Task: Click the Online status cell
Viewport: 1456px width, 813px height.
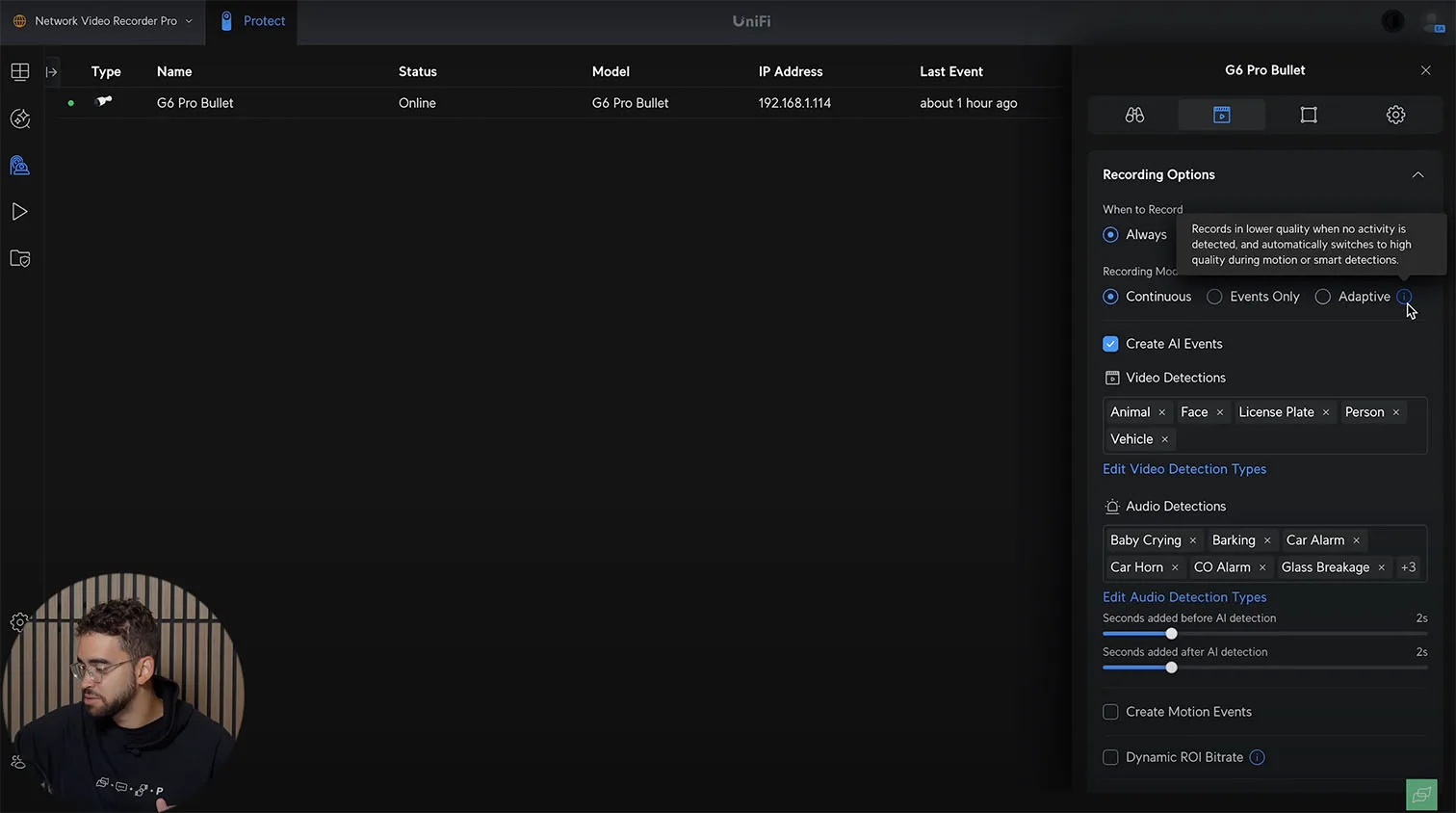Action: [417, 103]
